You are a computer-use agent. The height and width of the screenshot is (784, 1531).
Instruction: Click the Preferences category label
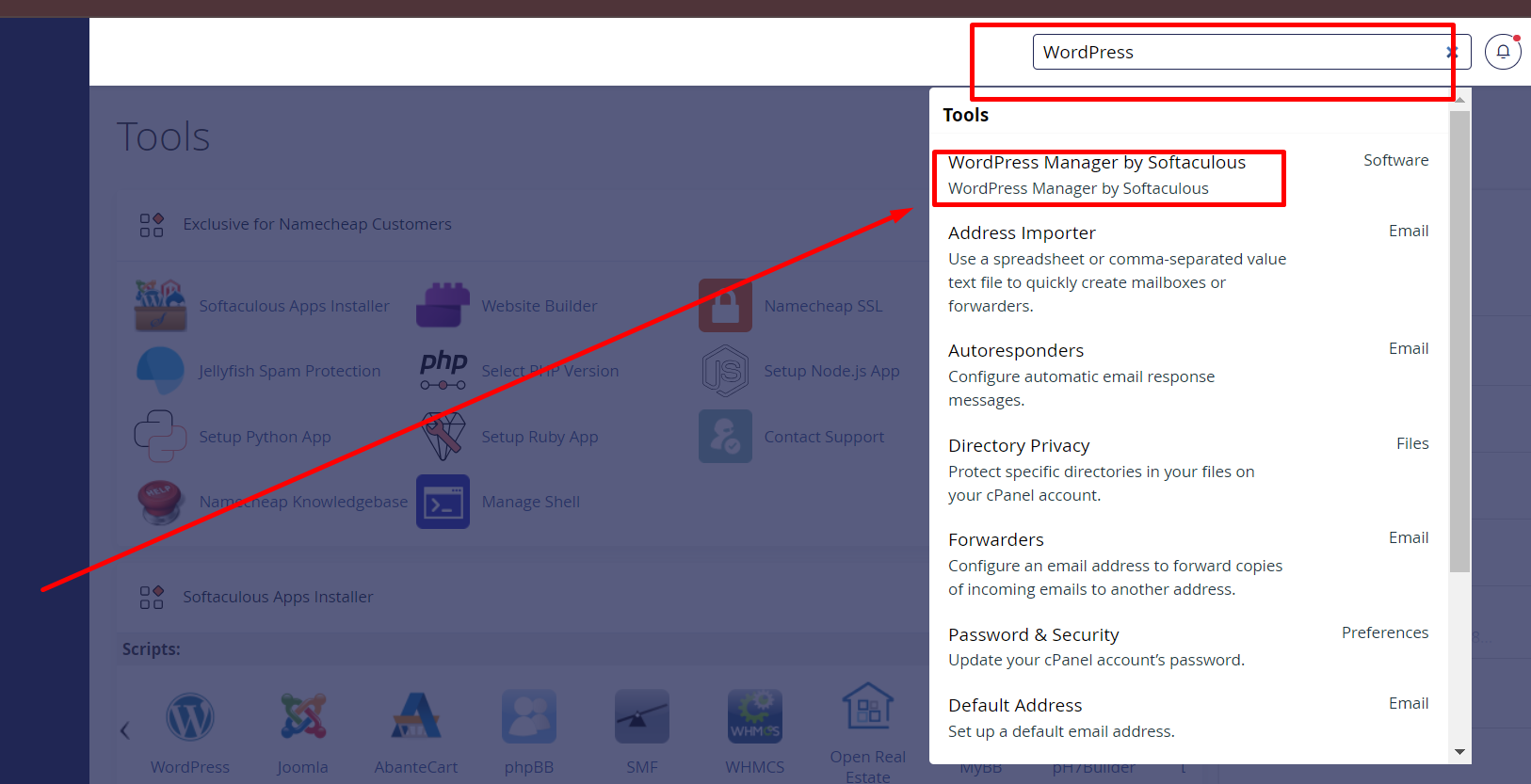[1385, 632]
